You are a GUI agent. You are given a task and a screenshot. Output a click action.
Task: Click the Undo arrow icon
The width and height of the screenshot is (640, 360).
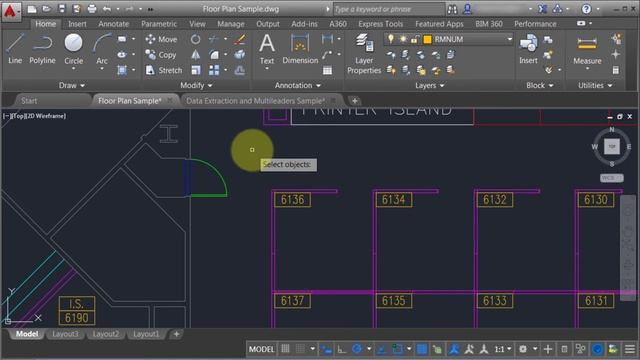pyautogui.click(x=107, y=9)
